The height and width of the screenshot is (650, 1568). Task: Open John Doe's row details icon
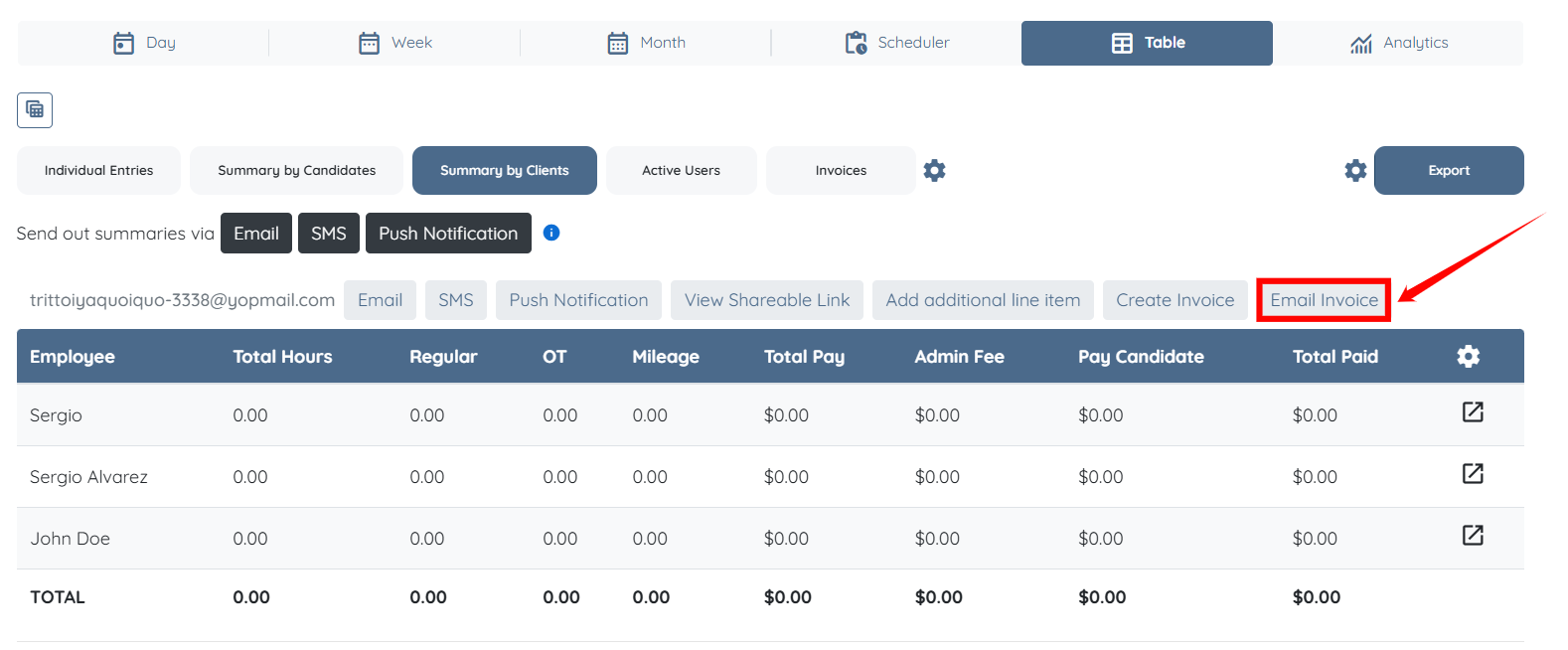tap(1473, 536)
